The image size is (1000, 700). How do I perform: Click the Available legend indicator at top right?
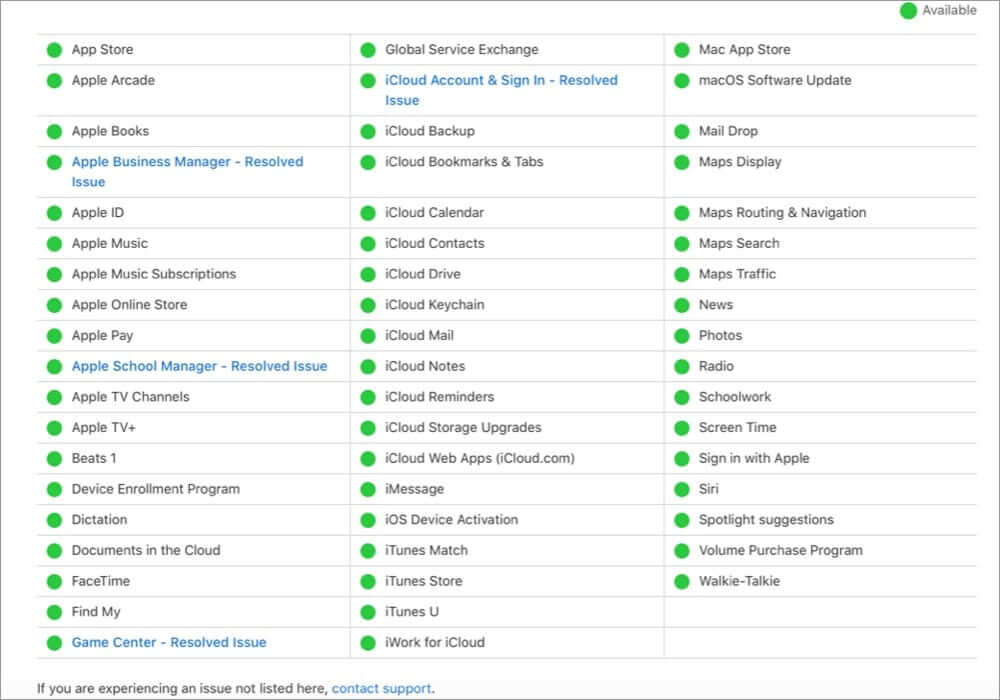908,10
